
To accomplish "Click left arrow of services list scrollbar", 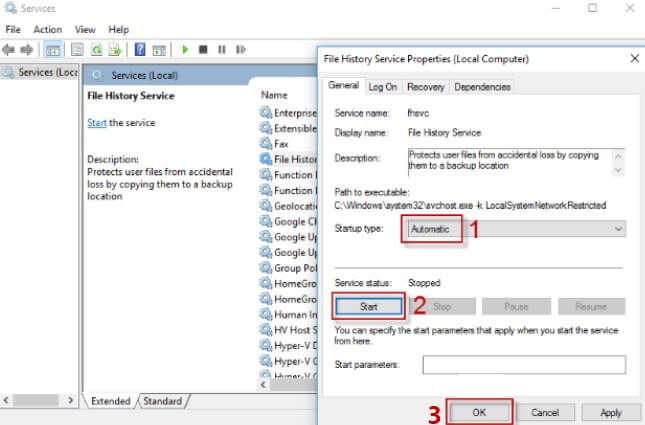I will point(263,385).
